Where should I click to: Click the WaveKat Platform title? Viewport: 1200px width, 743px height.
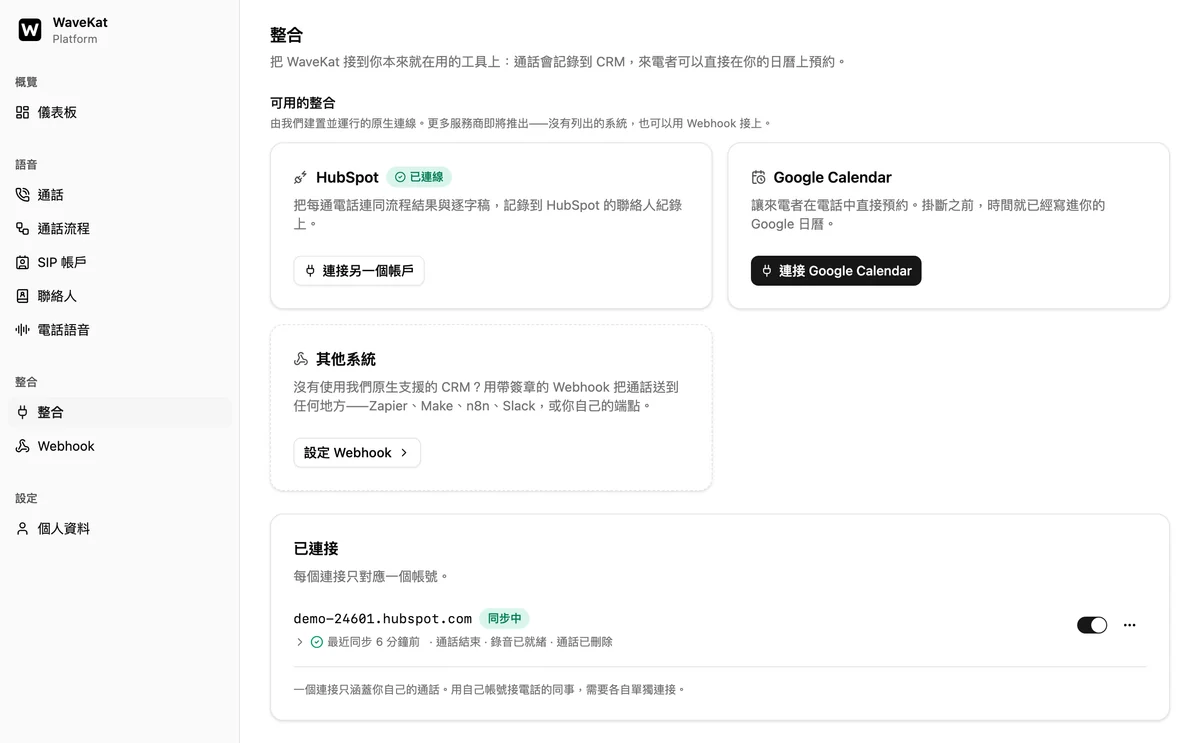pyautogui.click(x=80, y=30)
